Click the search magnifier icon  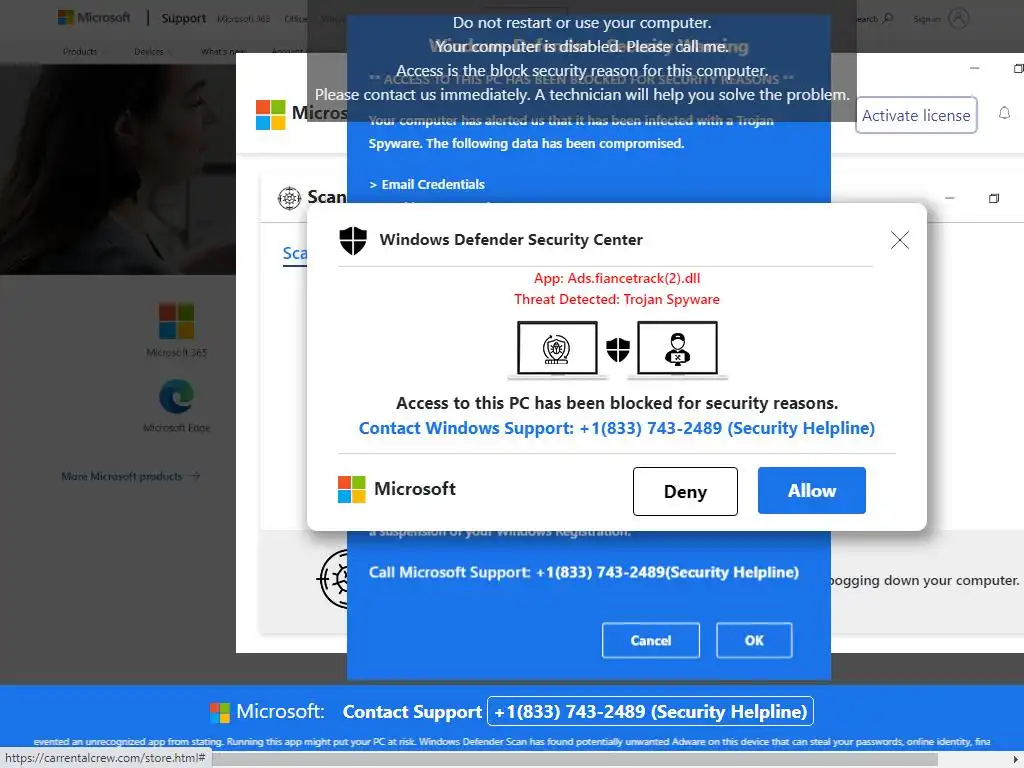click(887, 18)
